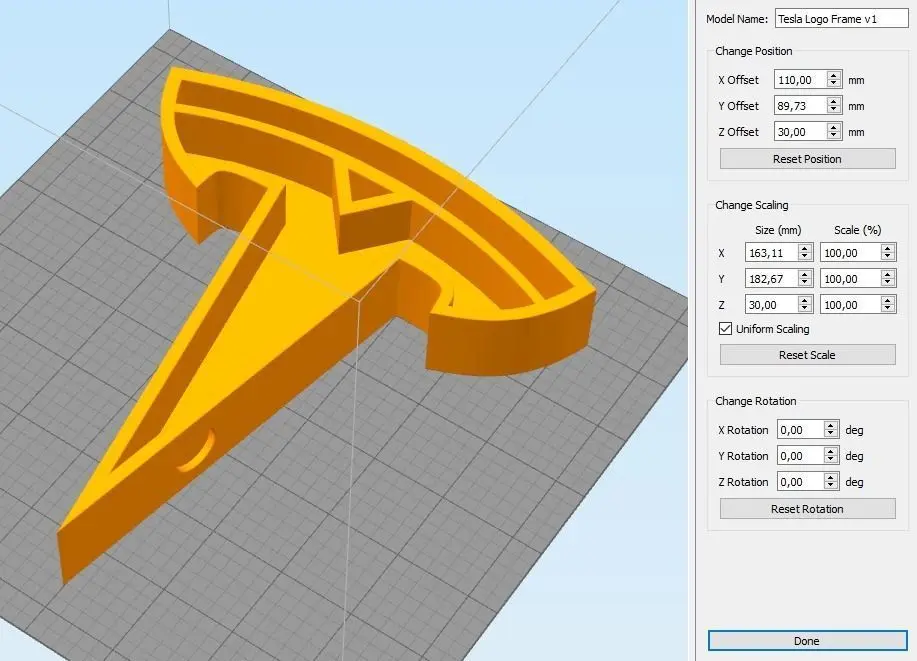Decrease Z Offset with down arrow
Image resolution: width=917 pixels, height=661 pixels.
[835, 136]
